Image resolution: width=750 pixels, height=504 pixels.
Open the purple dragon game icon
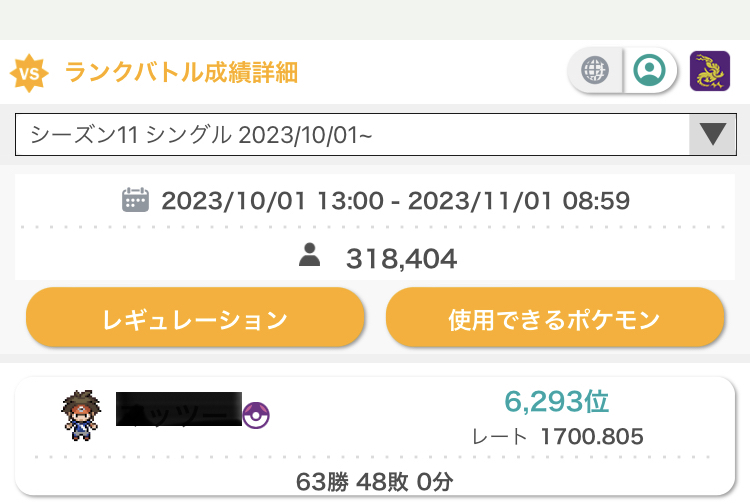click(x=710, y=71)
